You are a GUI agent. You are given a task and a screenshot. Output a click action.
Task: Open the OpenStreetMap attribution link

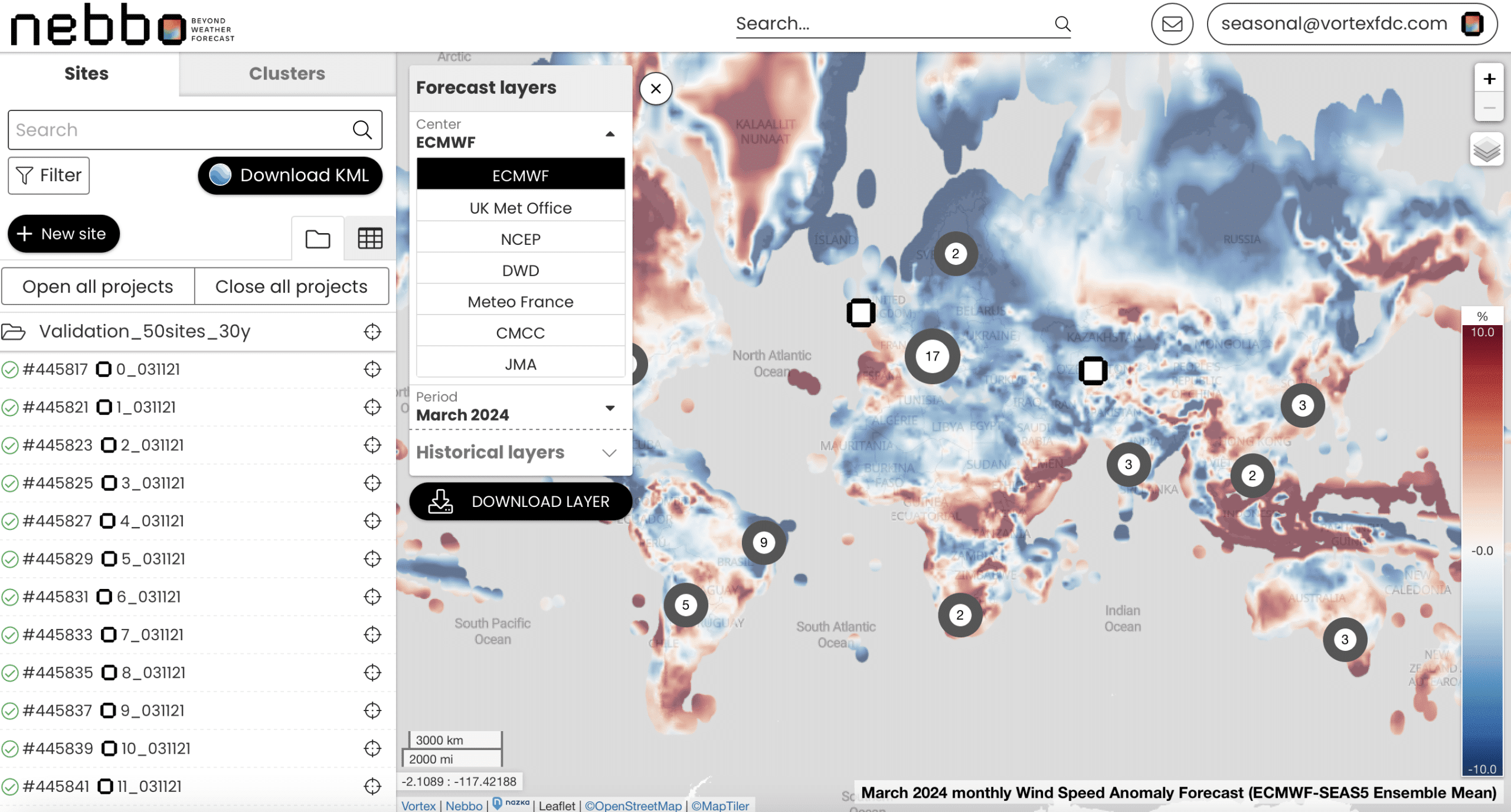(633, 806)
